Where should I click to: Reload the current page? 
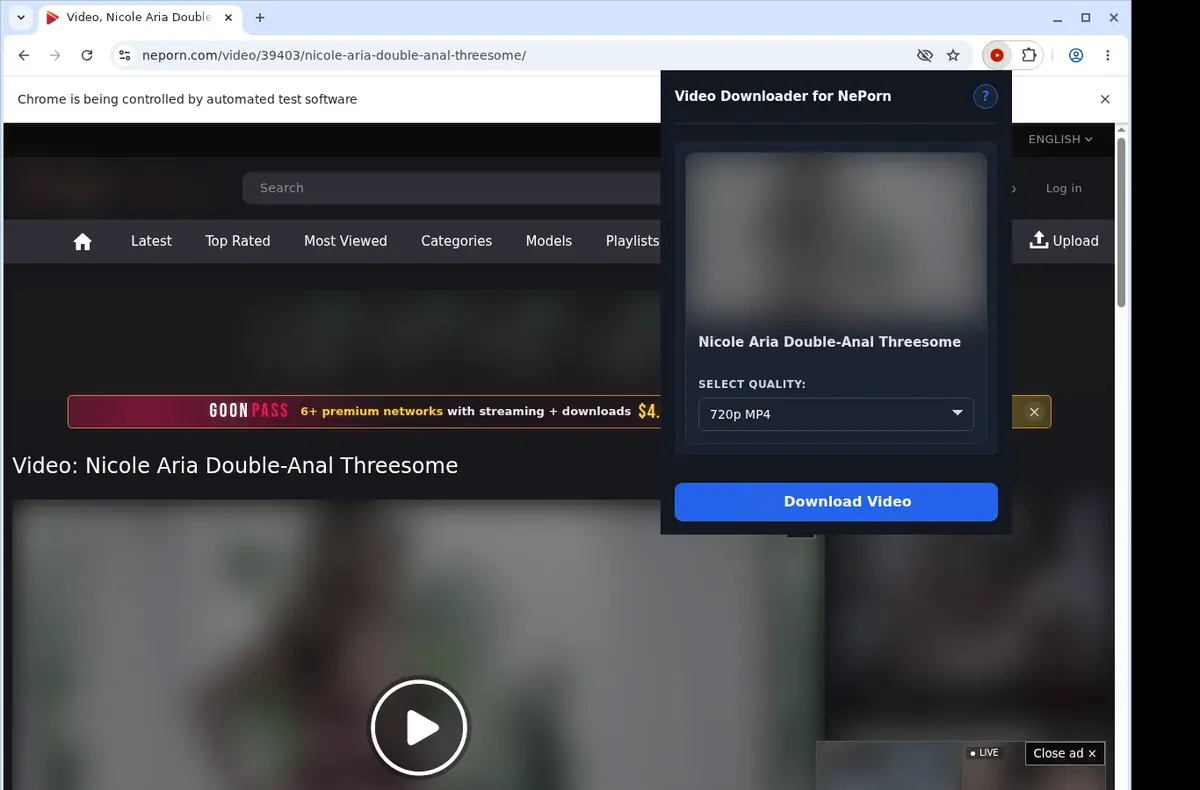87,56
